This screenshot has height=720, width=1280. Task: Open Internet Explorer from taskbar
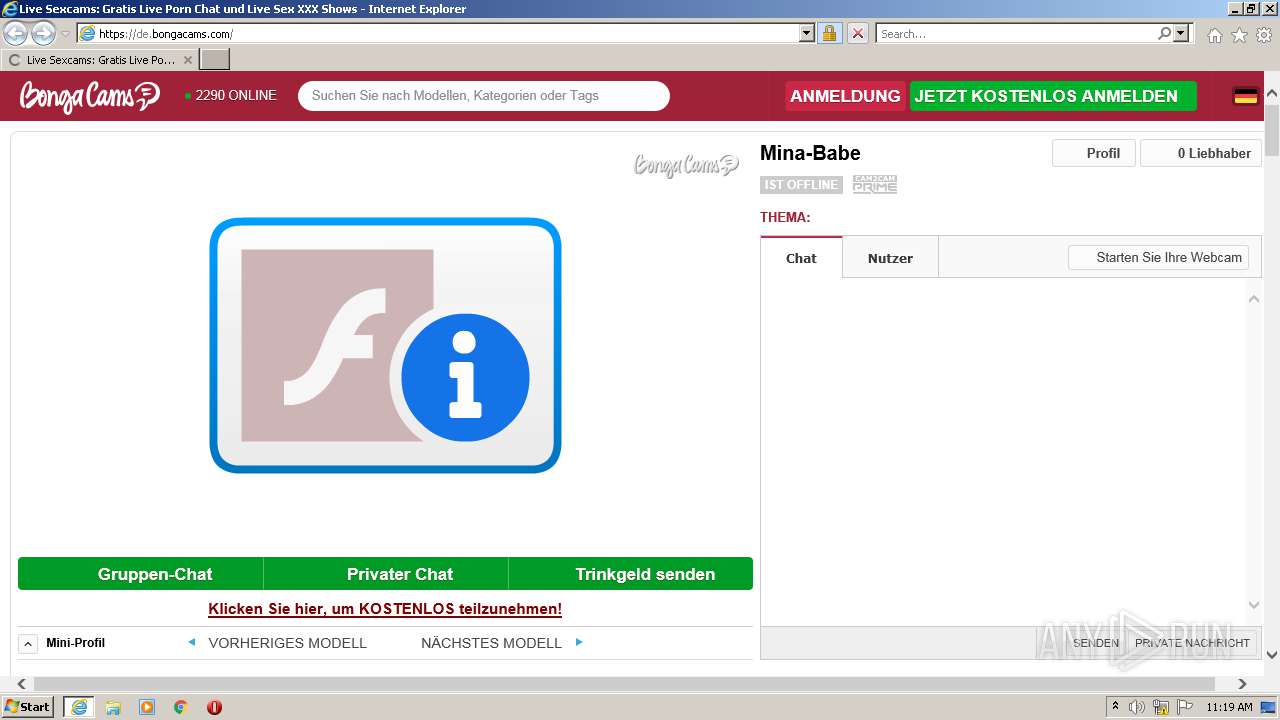[x=78, y=707]
